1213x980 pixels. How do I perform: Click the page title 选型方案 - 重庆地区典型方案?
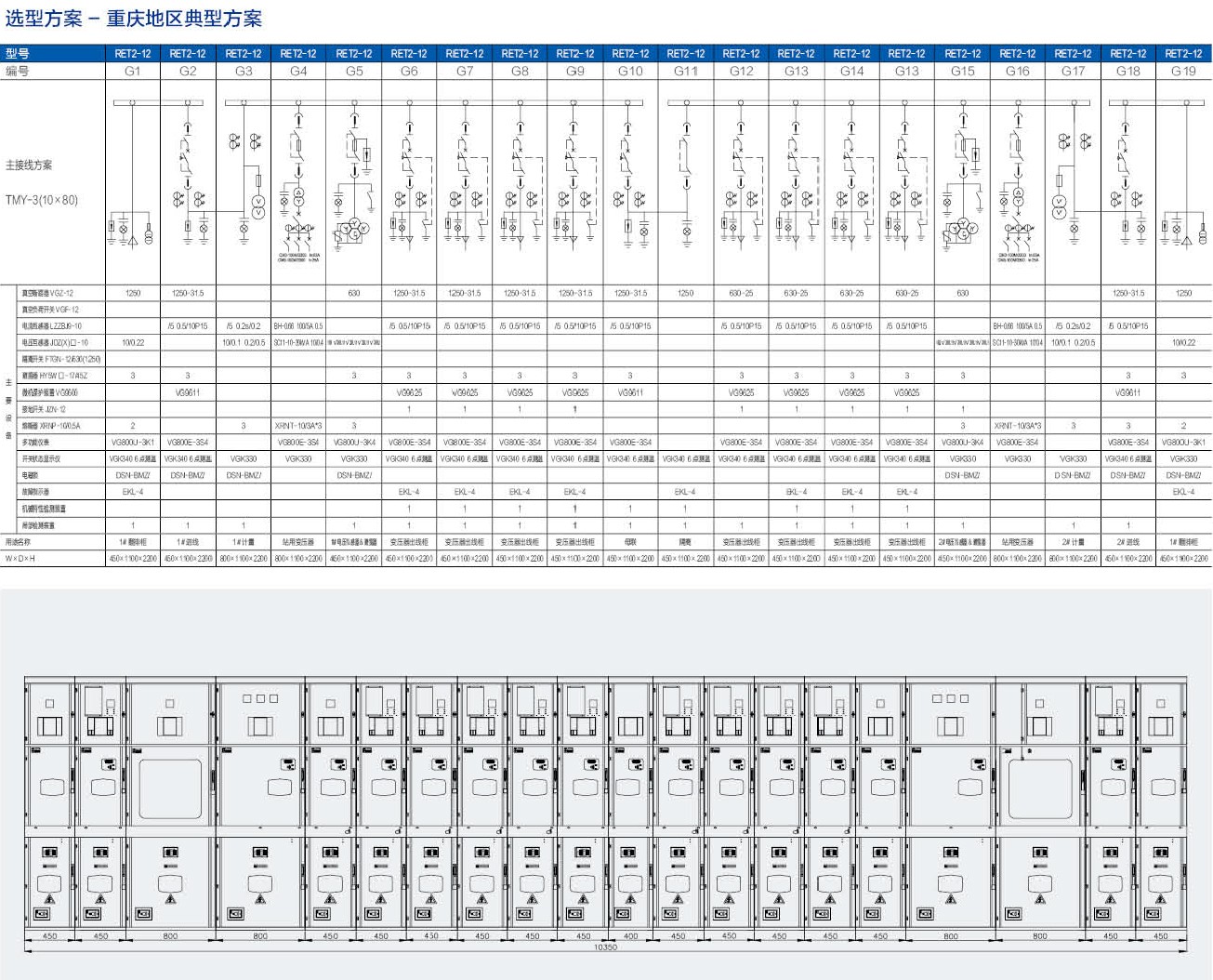coord(134,19)
